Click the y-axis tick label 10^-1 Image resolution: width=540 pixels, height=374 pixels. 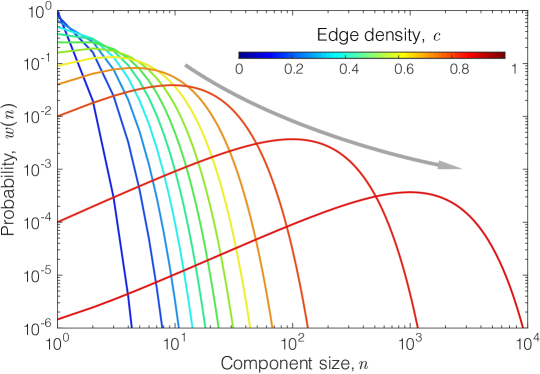coord(38,62)
